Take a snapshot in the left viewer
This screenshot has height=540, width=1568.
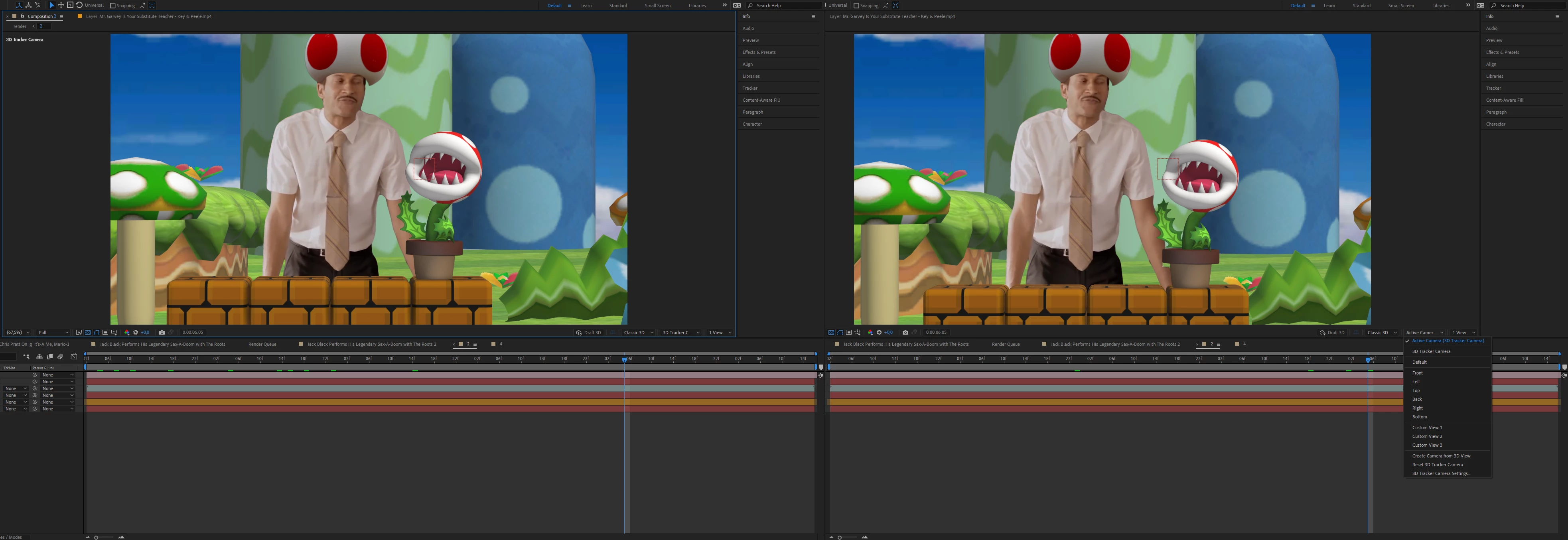point(161,332)
